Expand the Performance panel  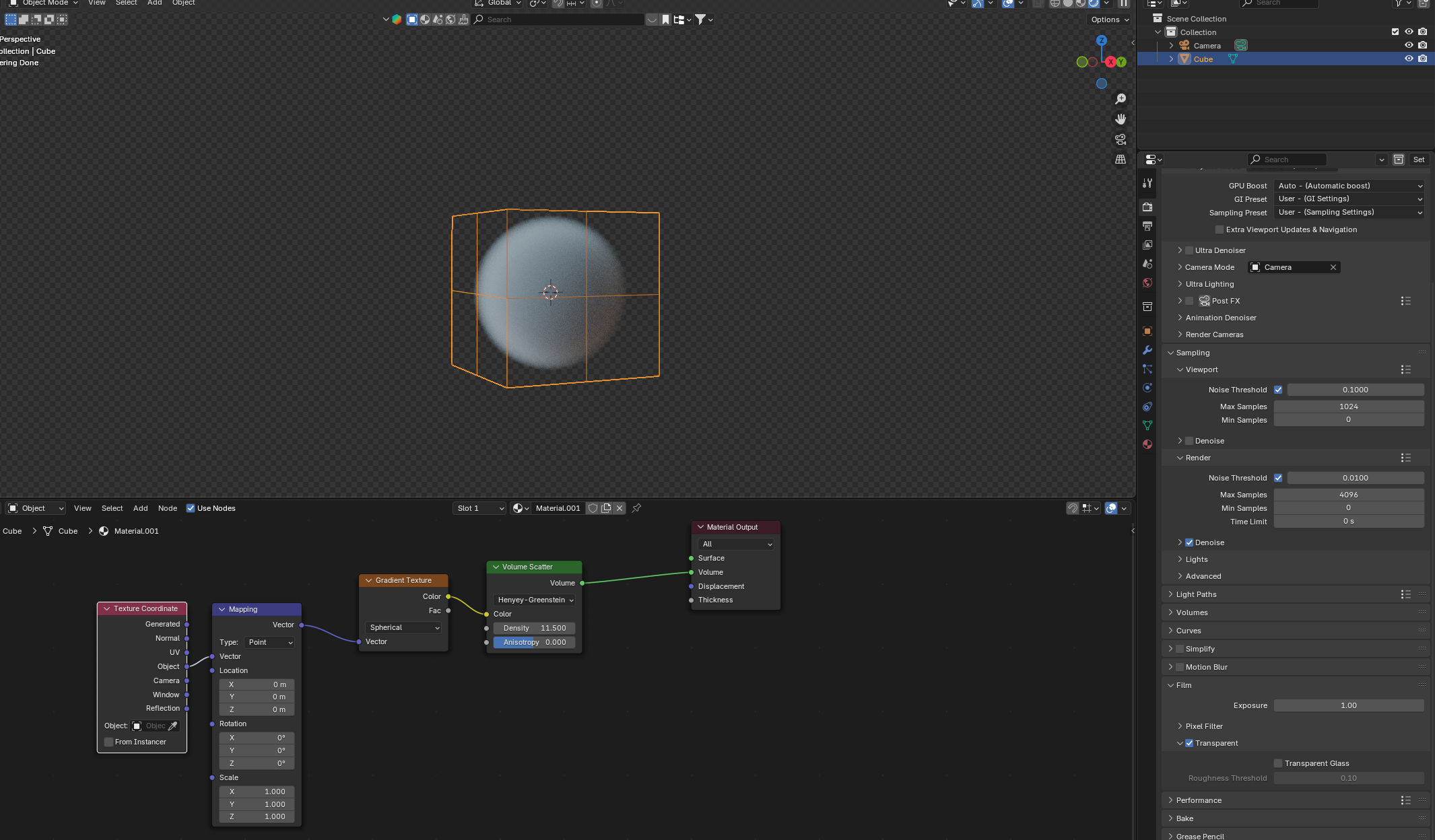point(1199,800)
